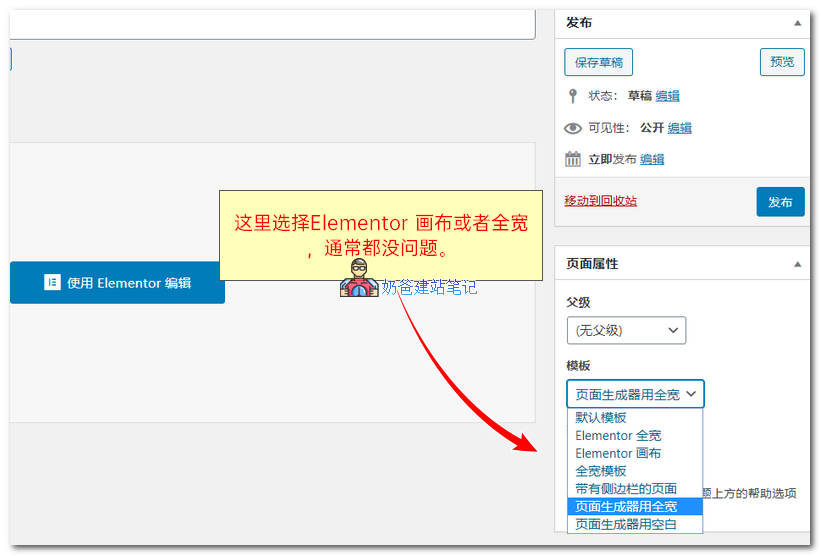Click the 页面属性 panel heading

592,264
